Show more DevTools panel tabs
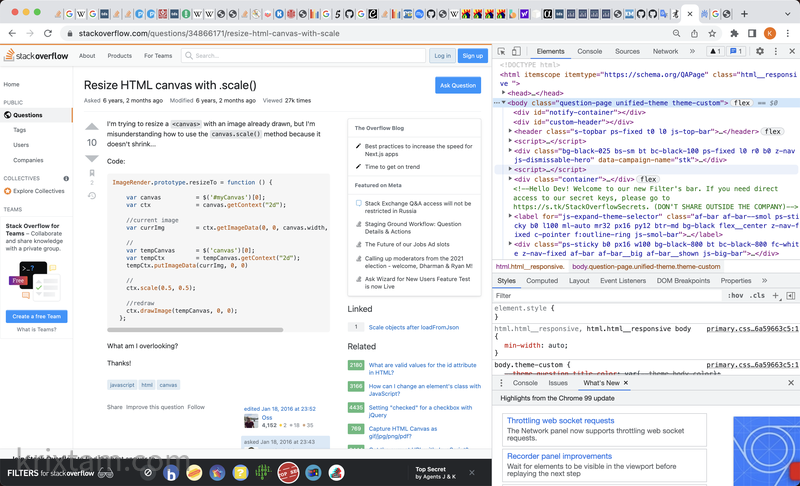 (692, 51)
